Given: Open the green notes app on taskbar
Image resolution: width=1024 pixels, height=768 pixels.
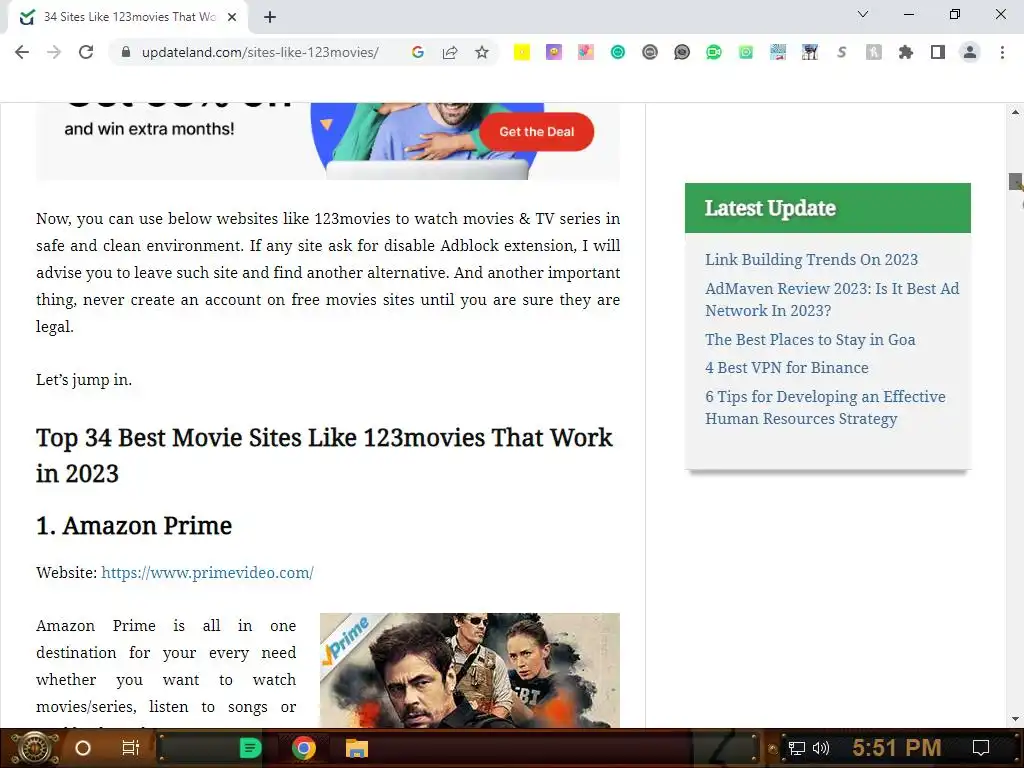Looking at the screenshot, I should [250, 748].
